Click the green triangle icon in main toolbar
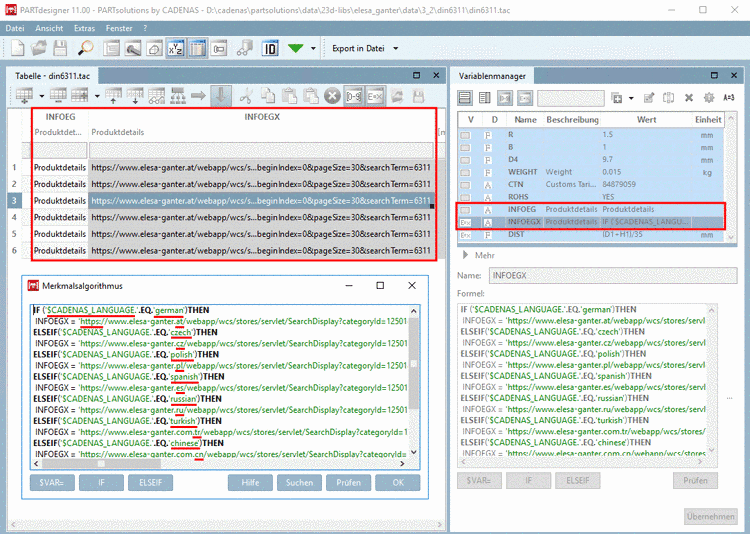This screenshot has width=750, height=534. [x=296, y=48]
